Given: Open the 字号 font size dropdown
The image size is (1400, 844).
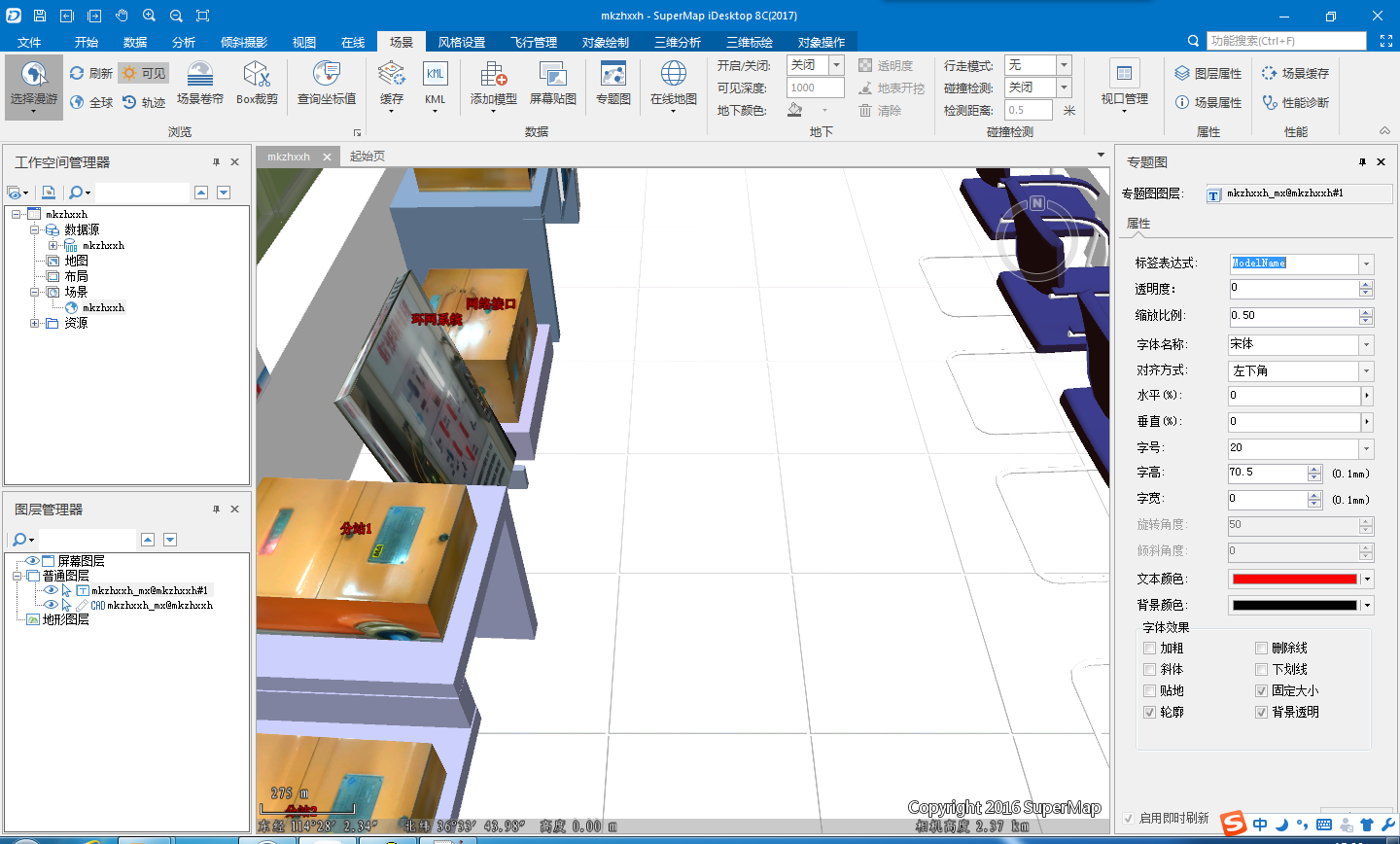Looking at the screenshot, I should [x=1366, y=448].
